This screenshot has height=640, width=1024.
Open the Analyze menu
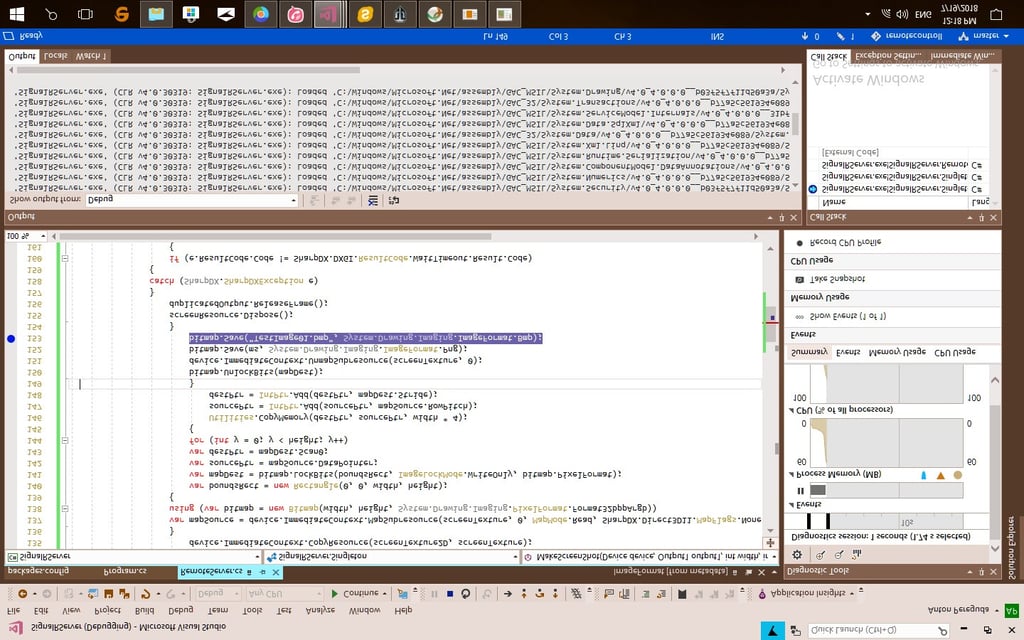coord(320,610)
